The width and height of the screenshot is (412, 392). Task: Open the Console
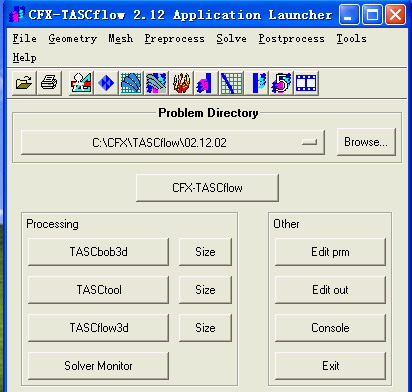(330, 328)
